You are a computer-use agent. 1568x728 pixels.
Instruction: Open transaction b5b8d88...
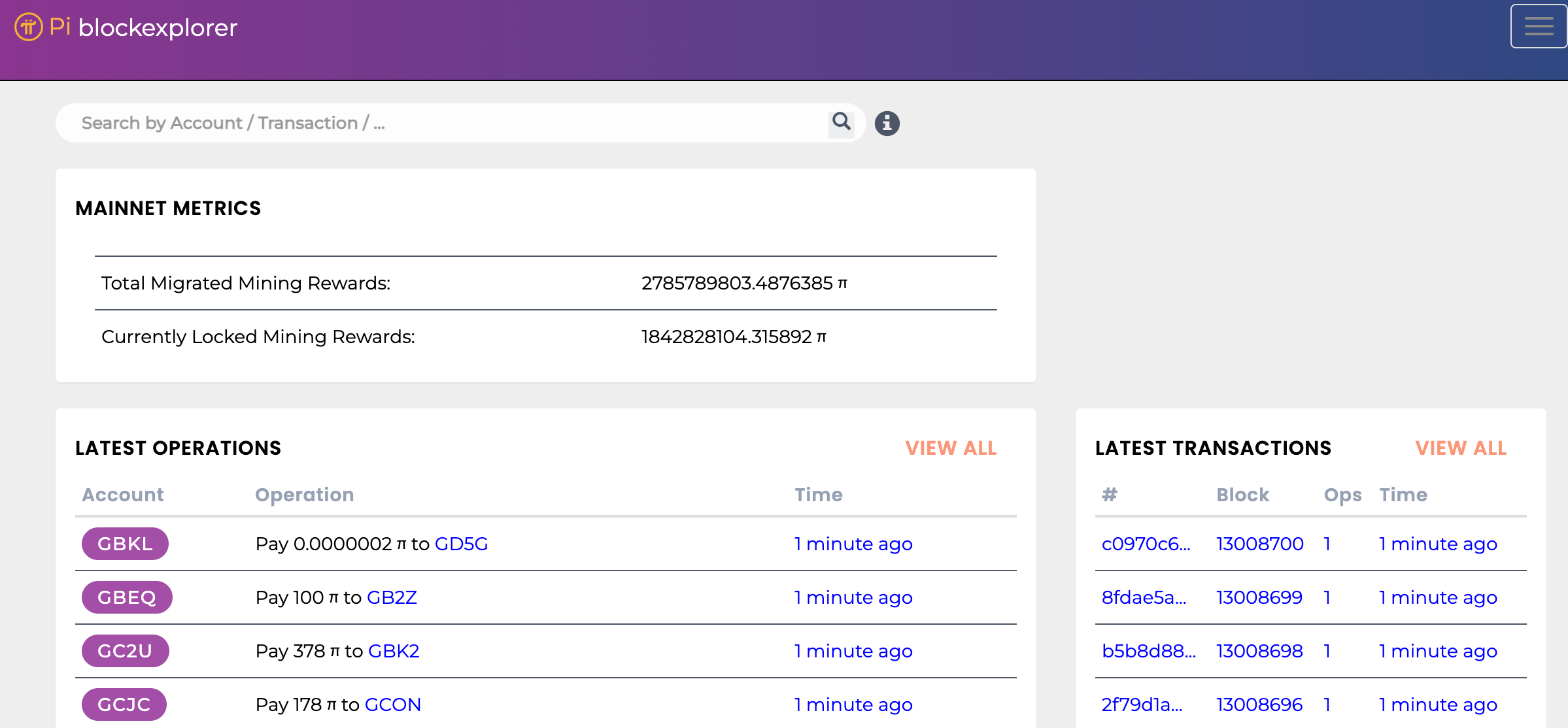(x=1148, y=651)
